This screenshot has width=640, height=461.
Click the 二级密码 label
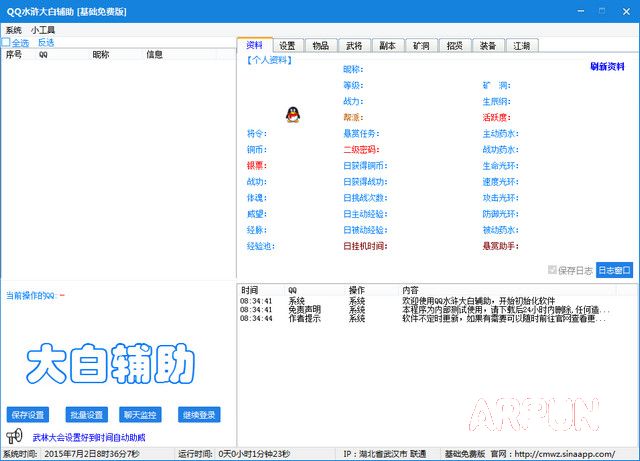coord(362,149)
